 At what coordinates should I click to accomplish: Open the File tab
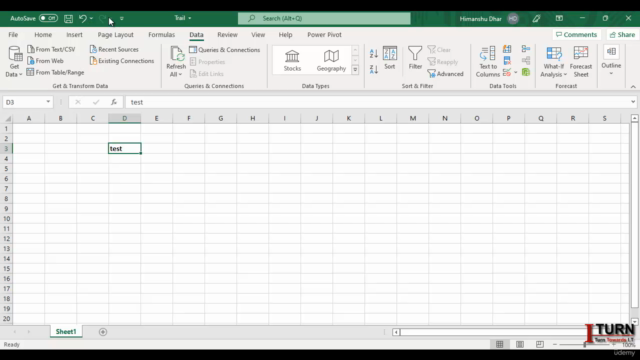pyautogui.click(x=13, y=35)
